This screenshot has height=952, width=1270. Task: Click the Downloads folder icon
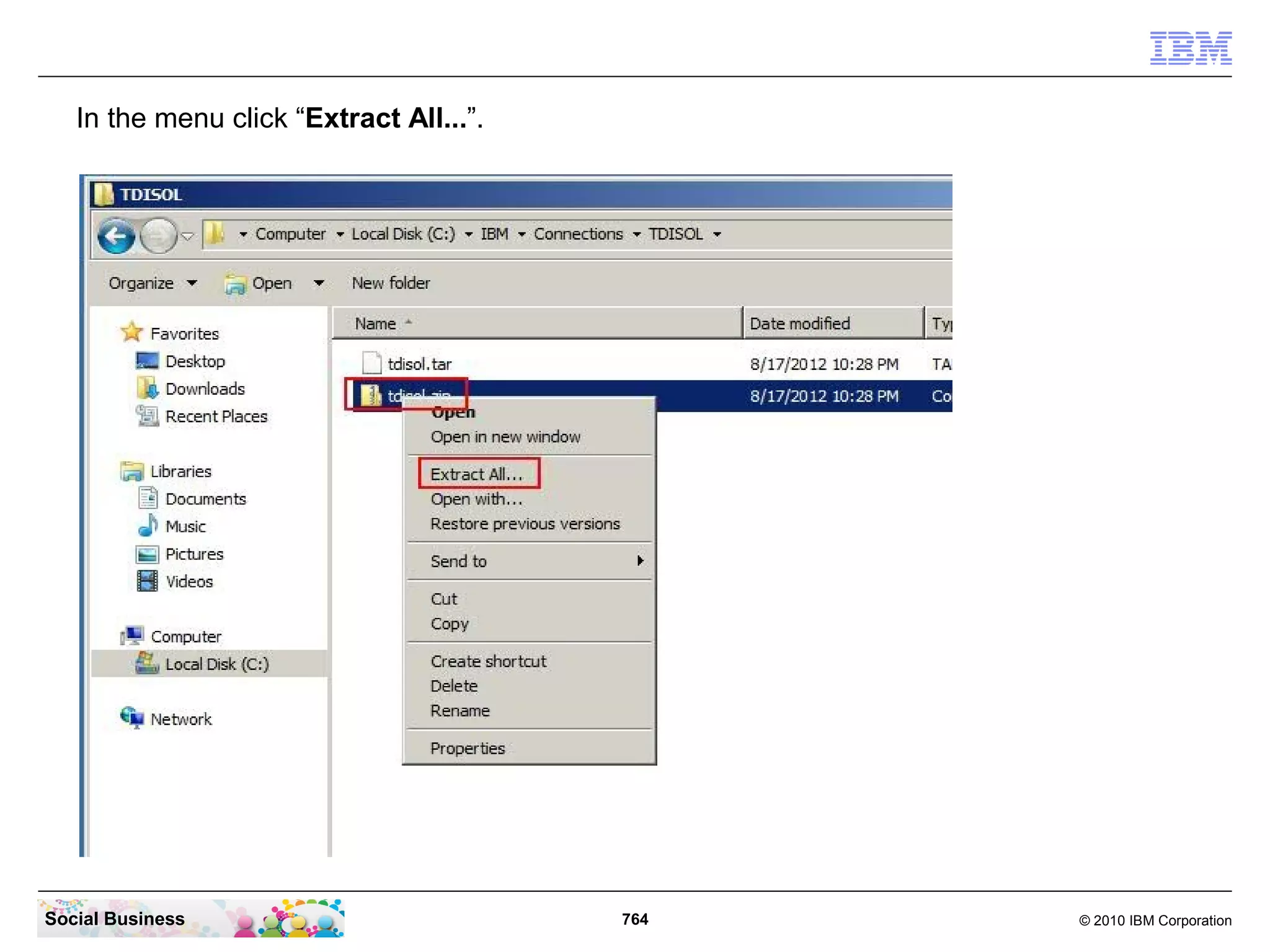(148, 388)
